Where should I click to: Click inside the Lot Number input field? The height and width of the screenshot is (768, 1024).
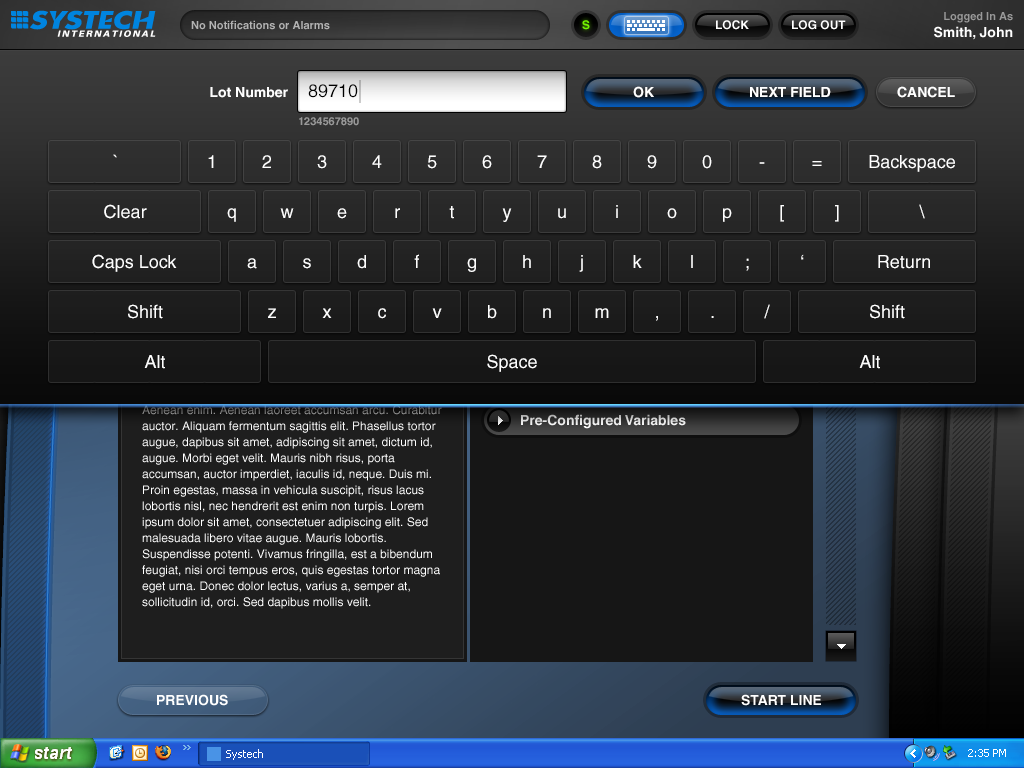pos(432,92)
